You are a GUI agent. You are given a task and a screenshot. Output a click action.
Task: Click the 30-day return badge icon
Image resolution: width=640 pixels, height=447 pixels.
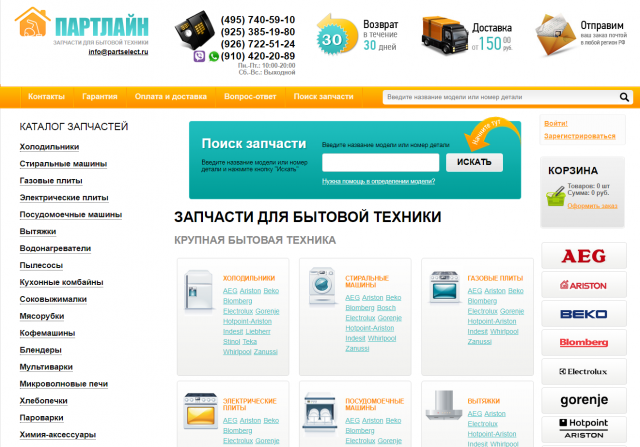click(x=337, y=35)
